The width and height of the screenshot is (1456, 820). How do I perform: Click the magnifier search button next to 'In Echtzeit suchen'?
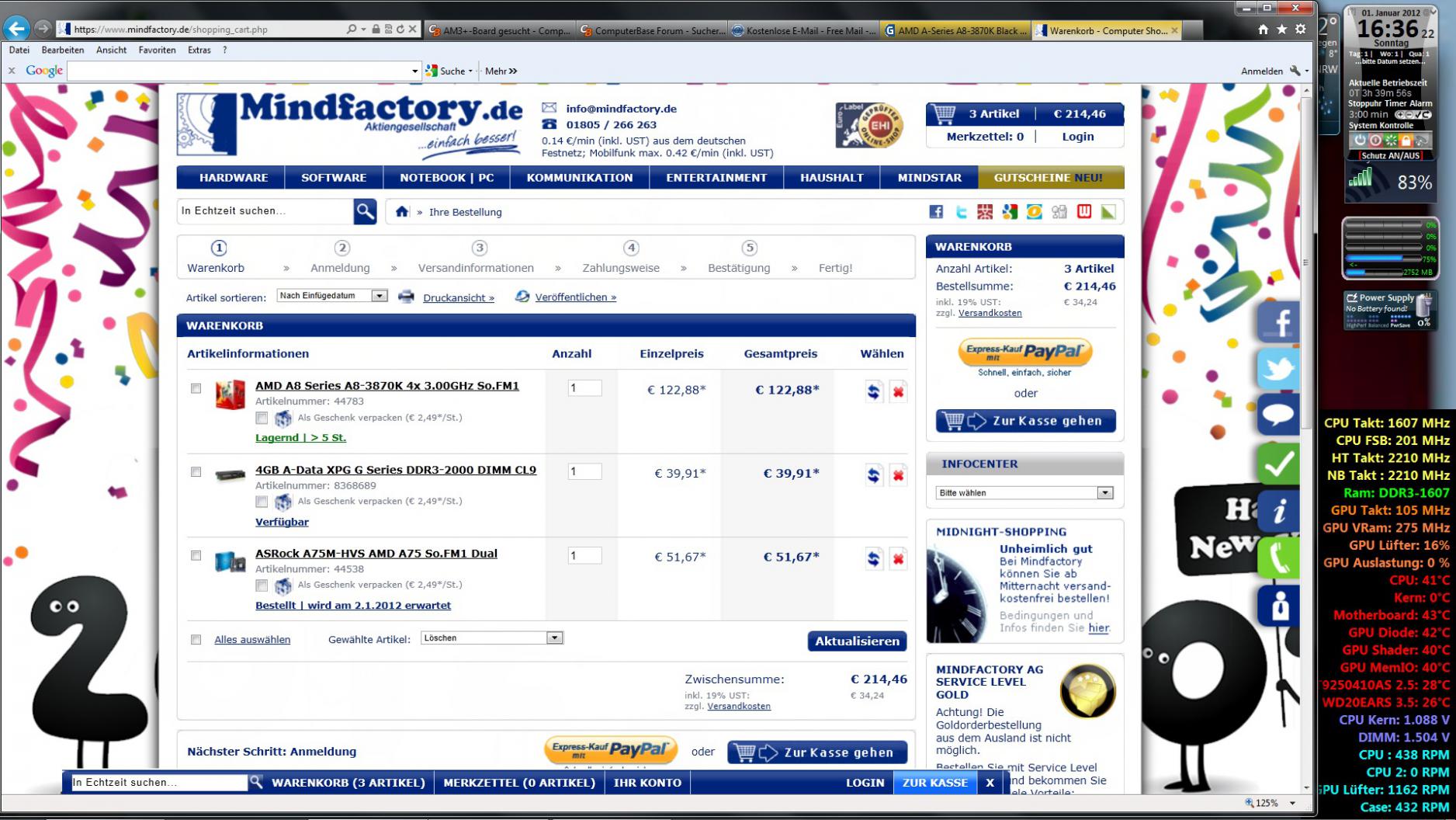click(x=365, y=211)
